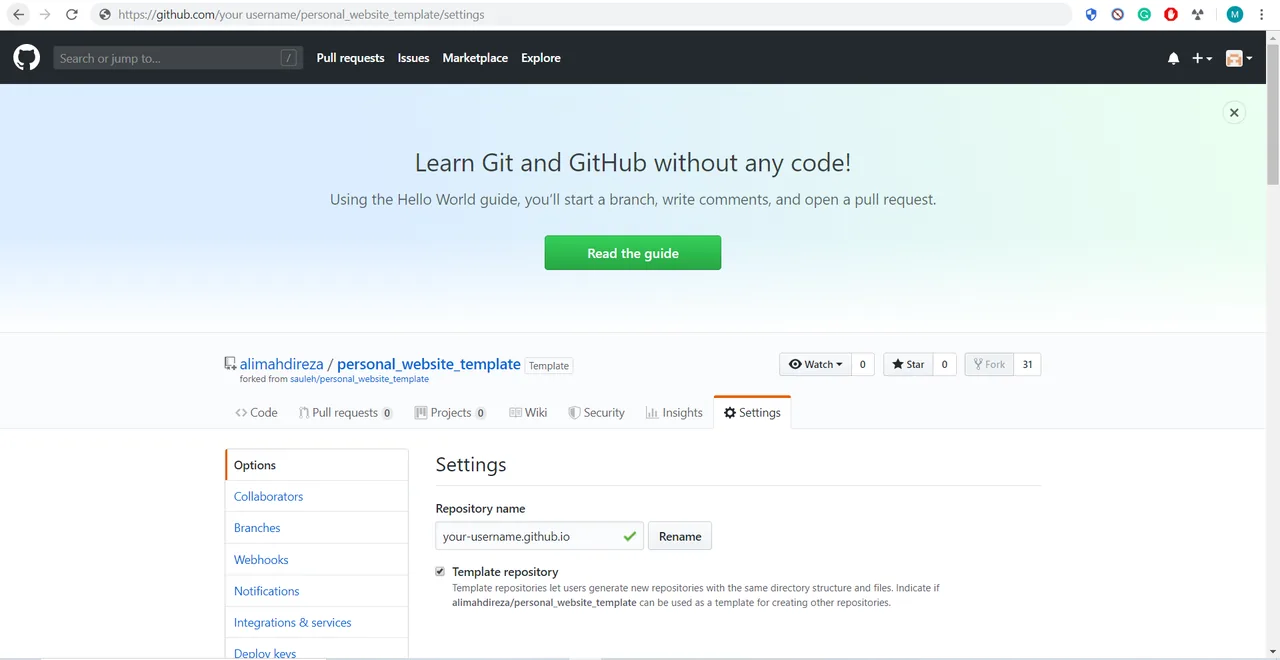Open Pull requests in top navigation
Screen dimensions: 1280x660
pyautogui.click(x=350, y=58)
